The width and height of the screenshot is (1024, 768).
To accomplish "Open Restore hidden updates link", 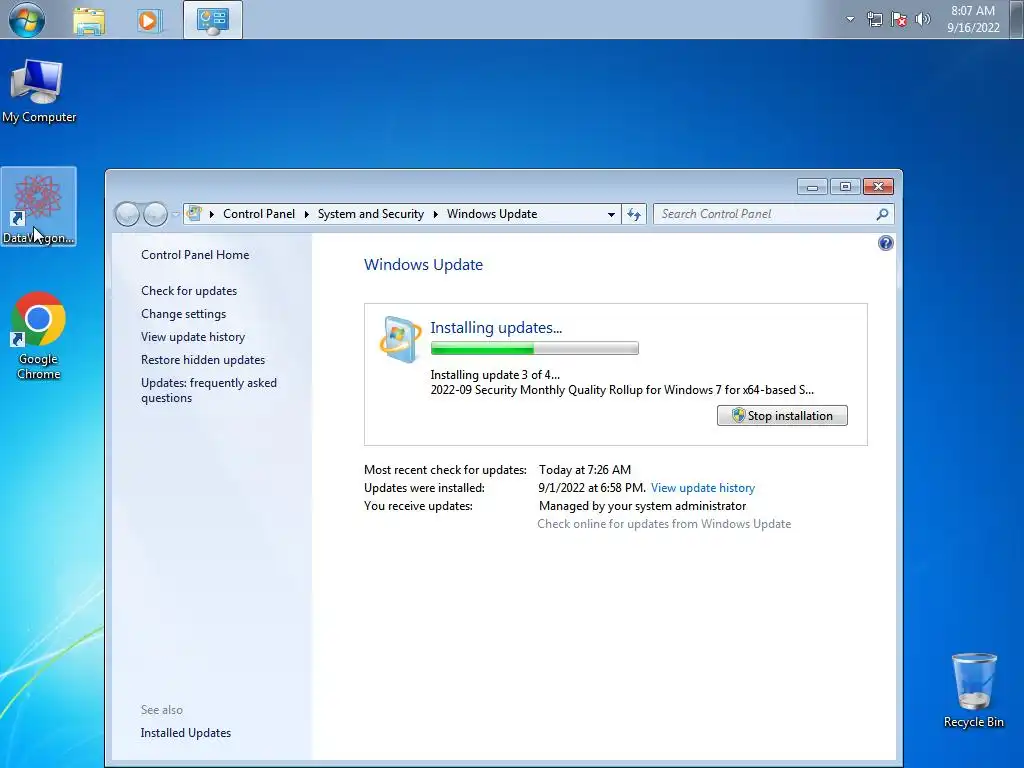I will pos(202,360).
